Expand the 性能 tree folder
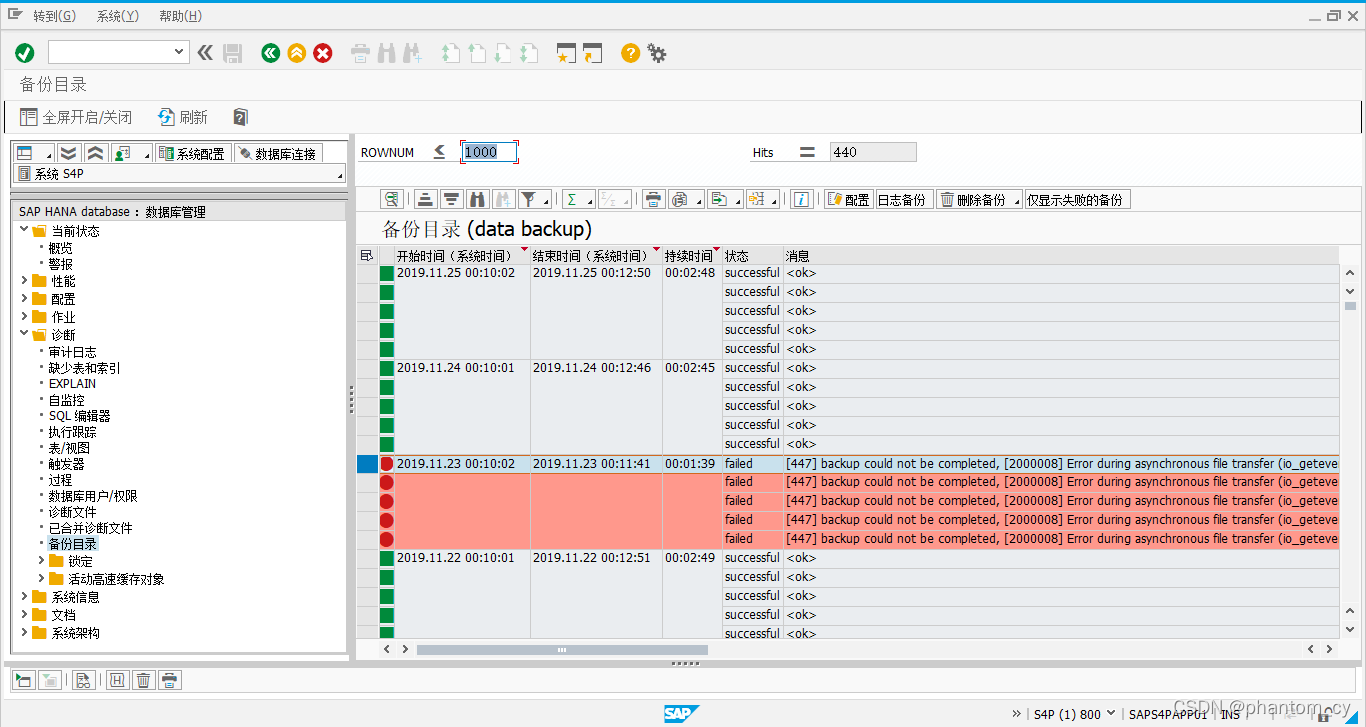The image size is (1366, 727). (x=25, y=280)
